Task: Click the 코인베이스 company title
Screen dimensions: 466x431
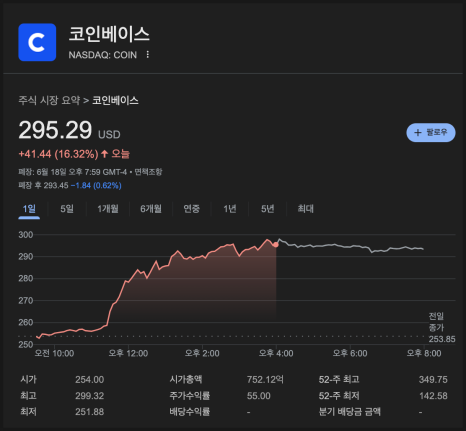Action: point(109,34)
